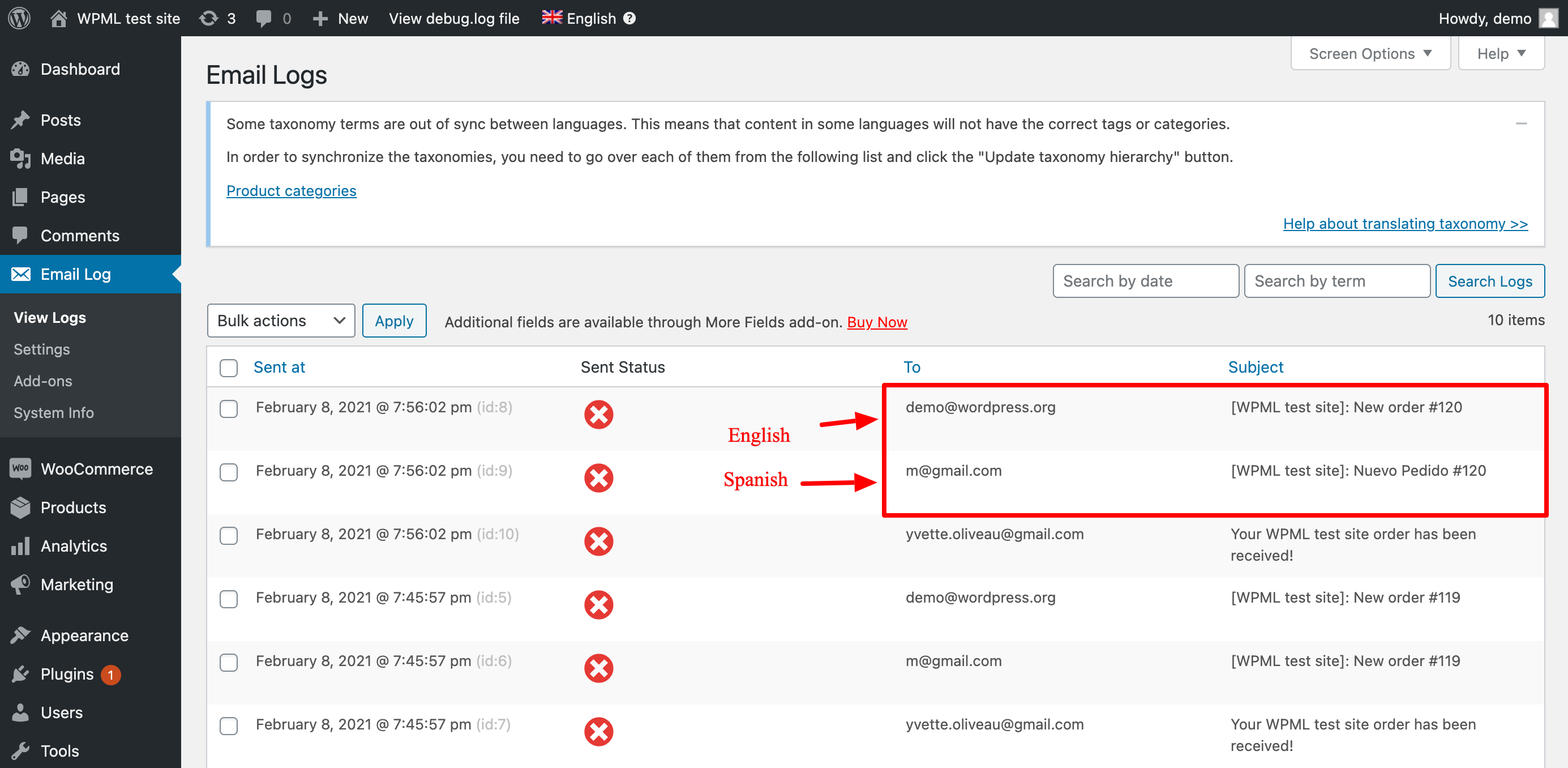Open the Analytics sidebar item
Image resolution: width=1568 pixels, height=768 pixels.
click(x=74, y=547)
